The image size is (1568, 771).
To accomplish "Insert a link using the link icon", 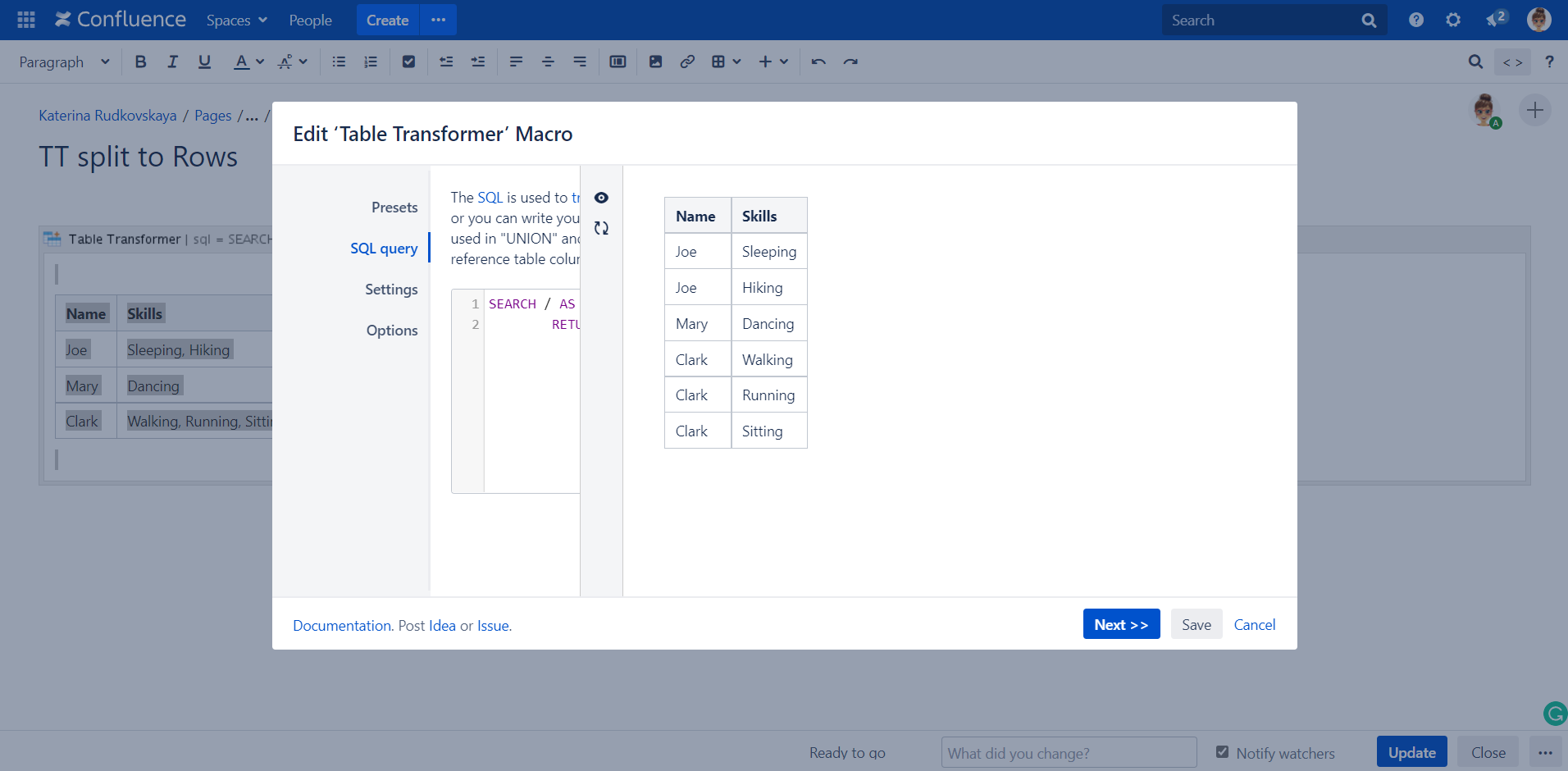I will pyautogui.click(x=687, y=62).
